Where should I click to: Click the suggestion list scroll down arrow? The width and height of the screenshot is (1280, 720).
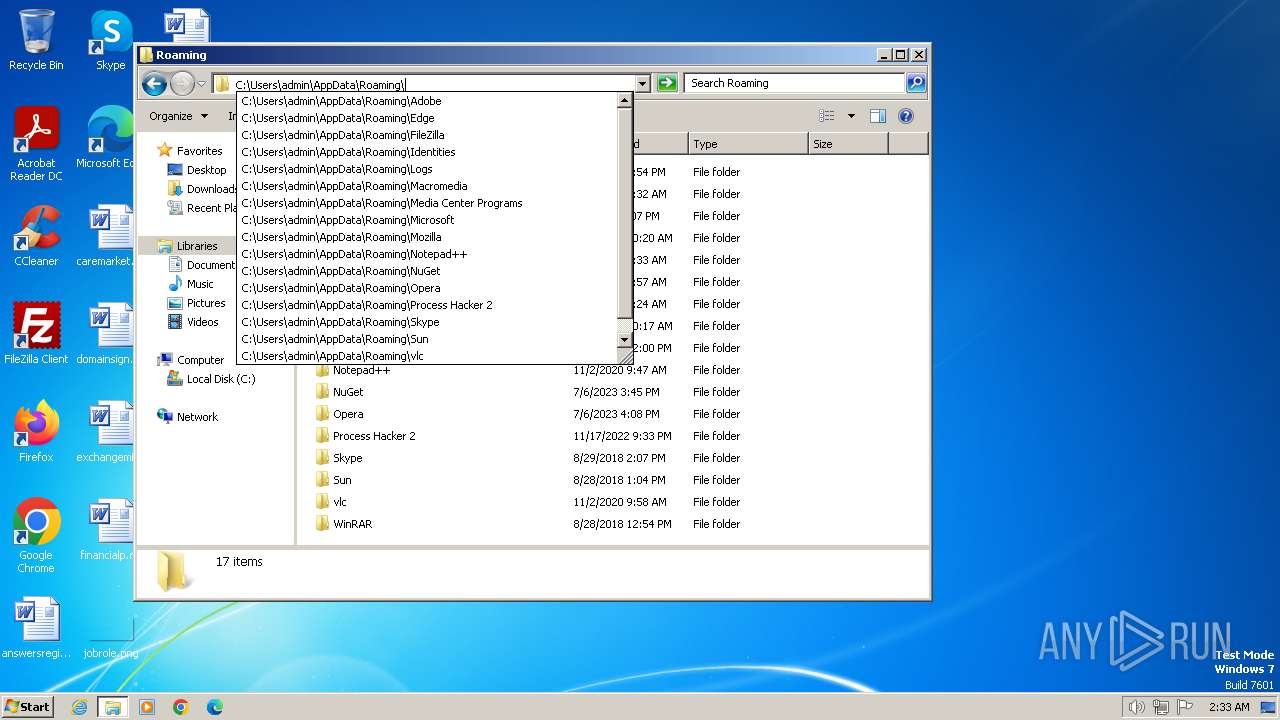[625, 340]
